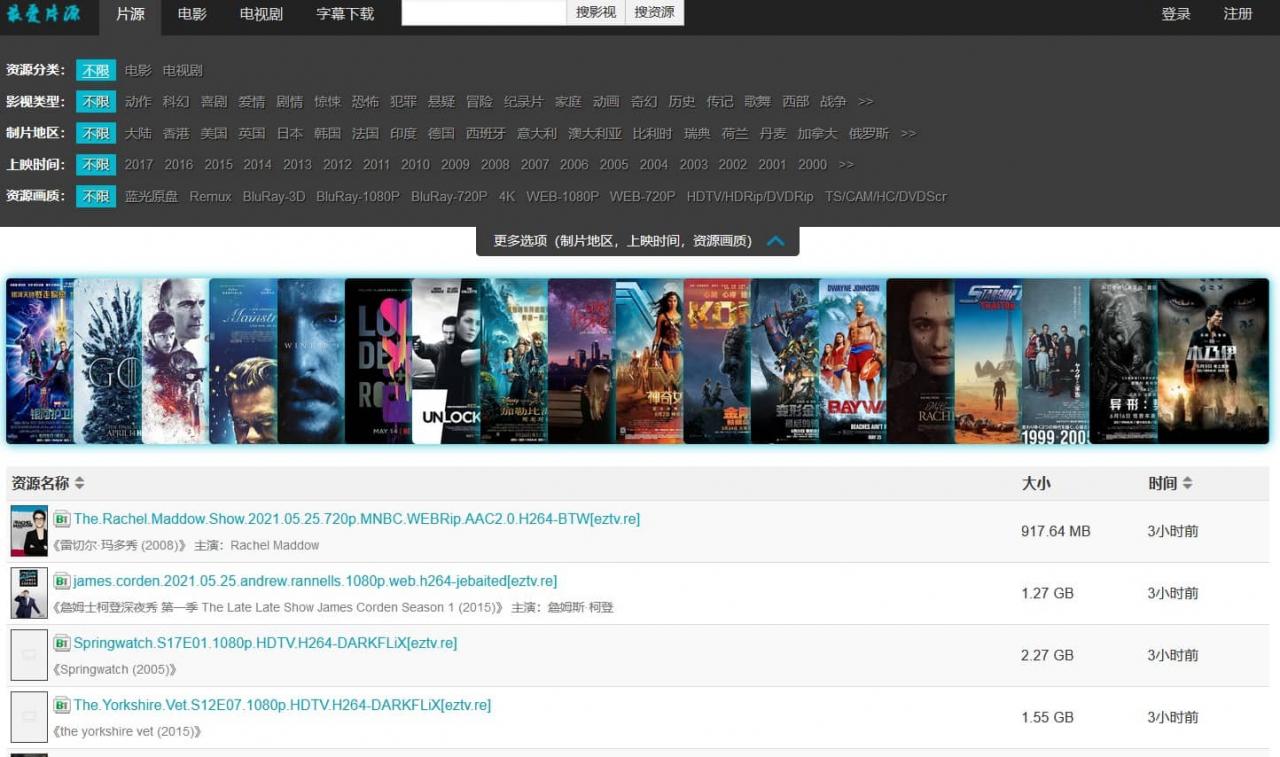Click BT icon beside james.corden torrent
1280x757 pixels.
(61, 581)
